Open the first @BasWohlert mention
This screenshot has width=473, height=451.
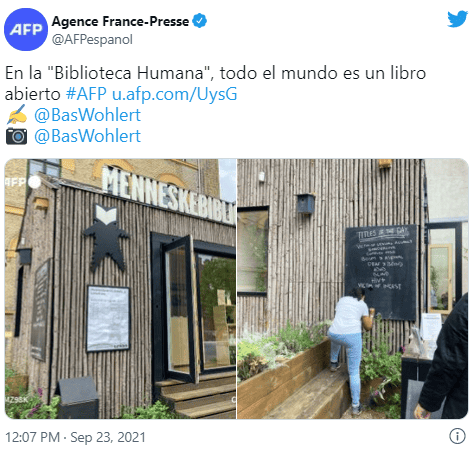[87, 115]
